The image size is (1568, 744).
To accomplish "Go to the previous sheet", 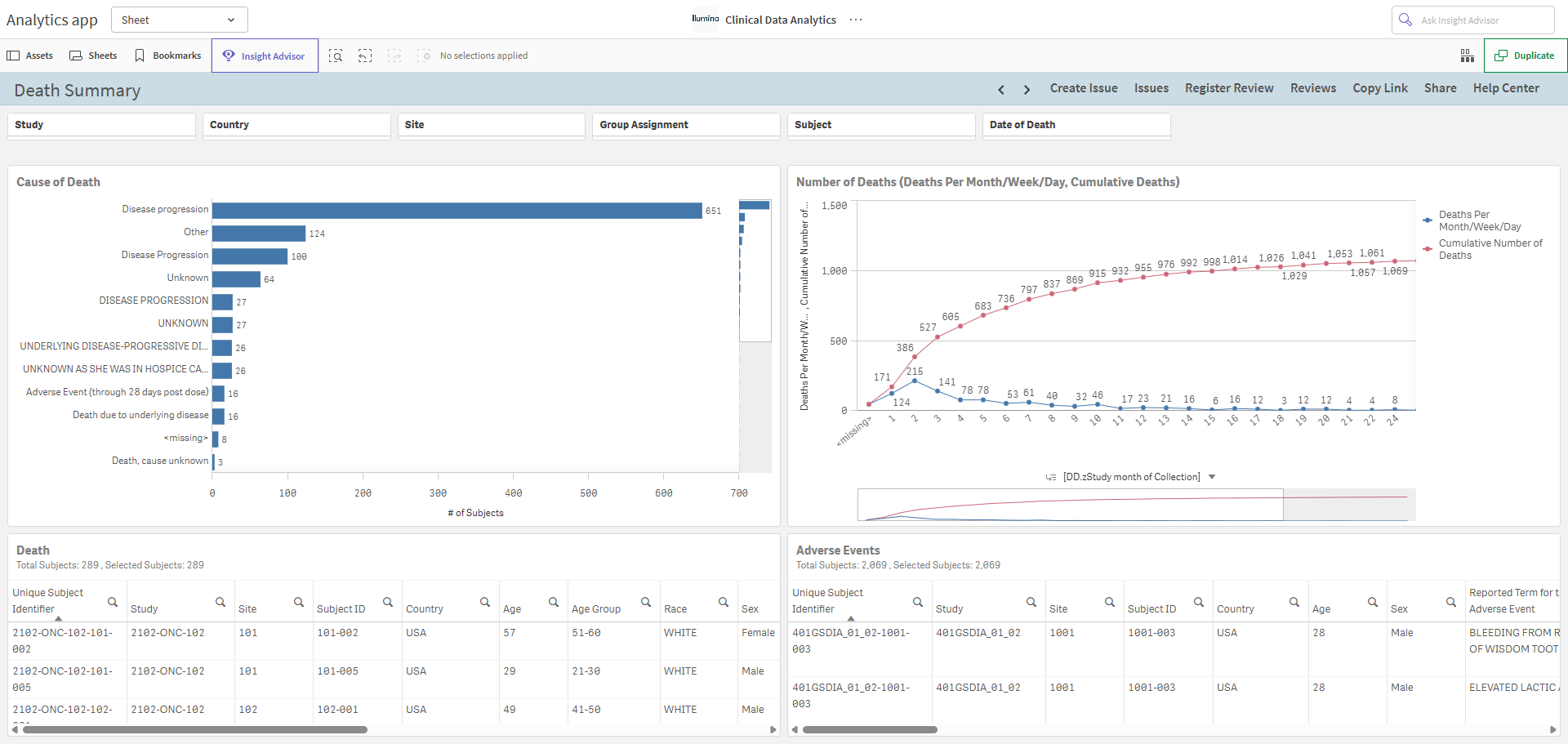I will (x=1001, y=89).
